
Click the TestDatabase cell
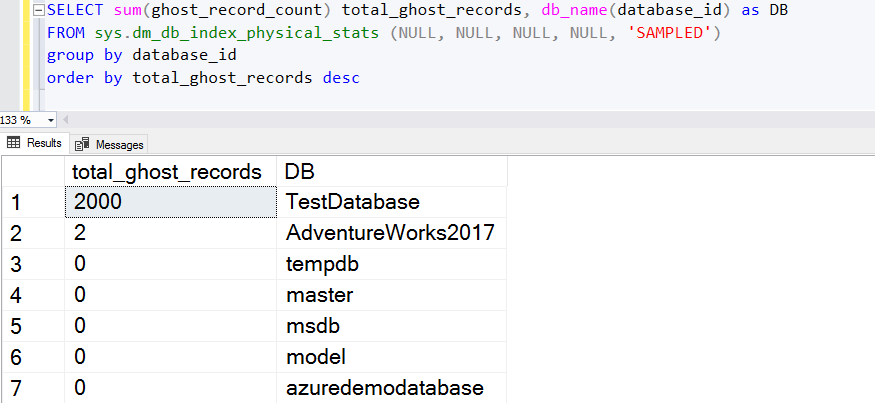[352, 201]
